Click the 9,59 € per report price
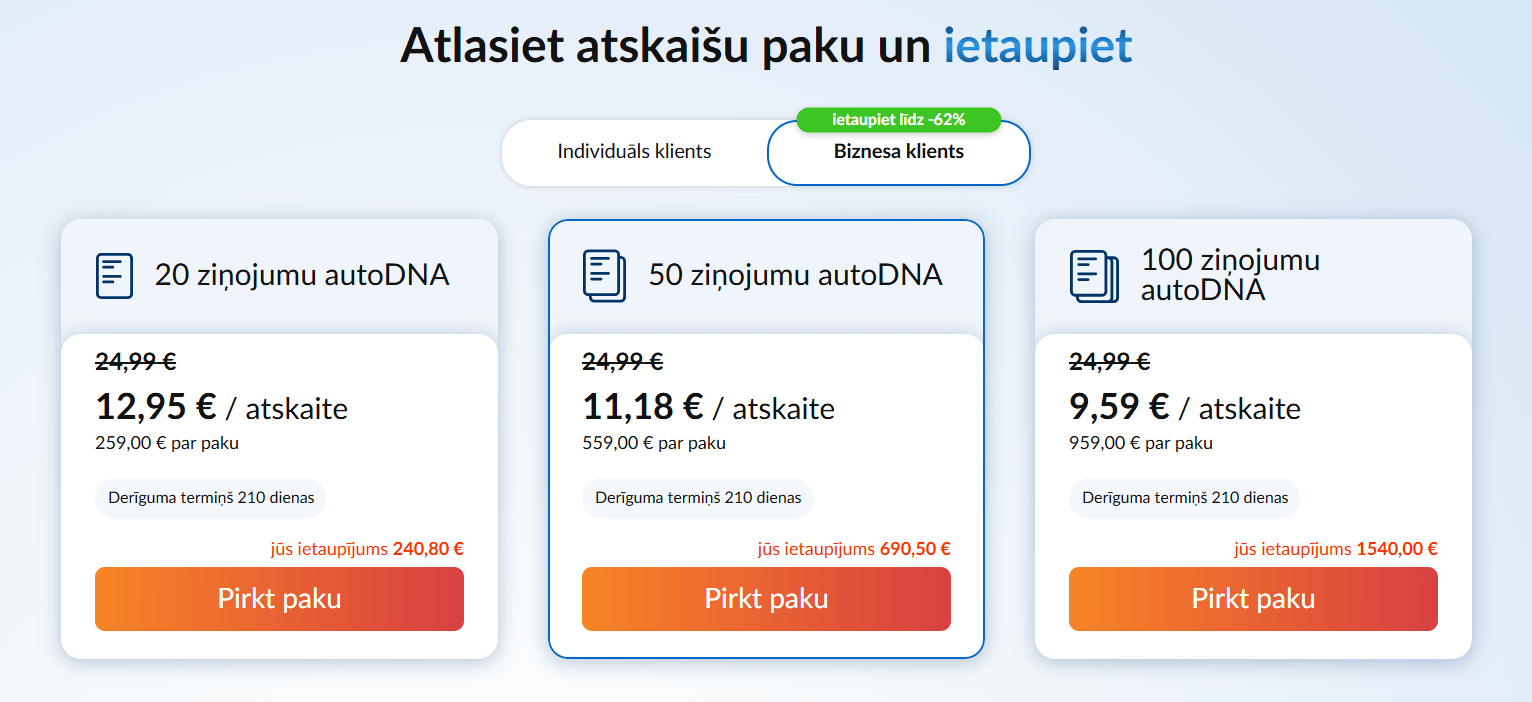Screen dimensions: 1532x702 click(1119, 407)
